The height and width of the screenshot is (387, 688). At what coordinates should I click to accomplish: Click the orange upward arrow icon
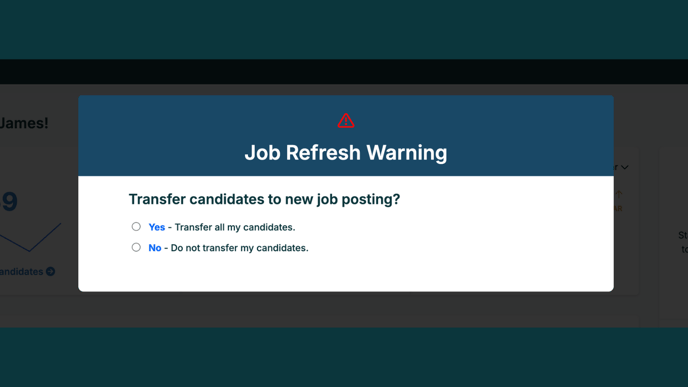point(619,194)
